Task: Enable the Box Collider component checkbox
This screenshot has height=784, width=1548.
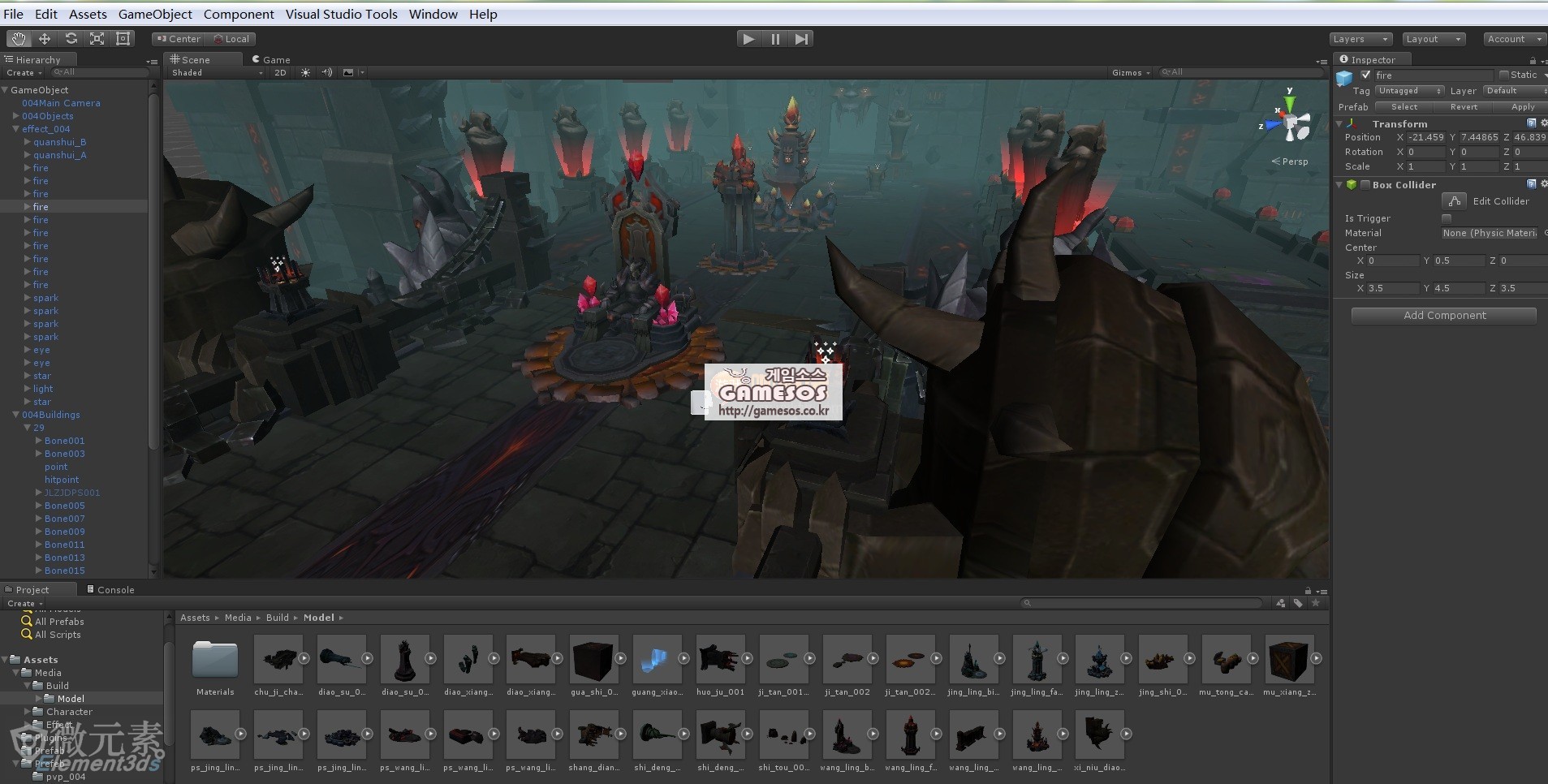Action: coord(1365,184)
